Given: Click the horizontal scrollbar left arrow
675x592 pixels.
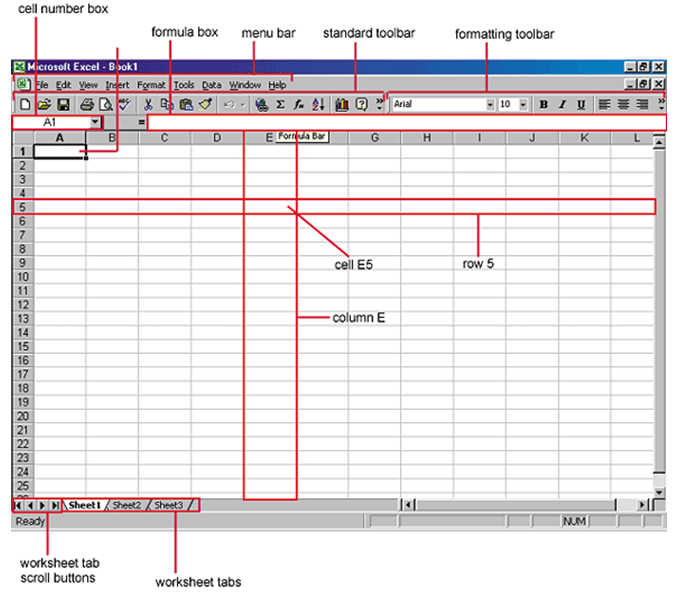Looking at the screenshot, I should pos(408,505).
